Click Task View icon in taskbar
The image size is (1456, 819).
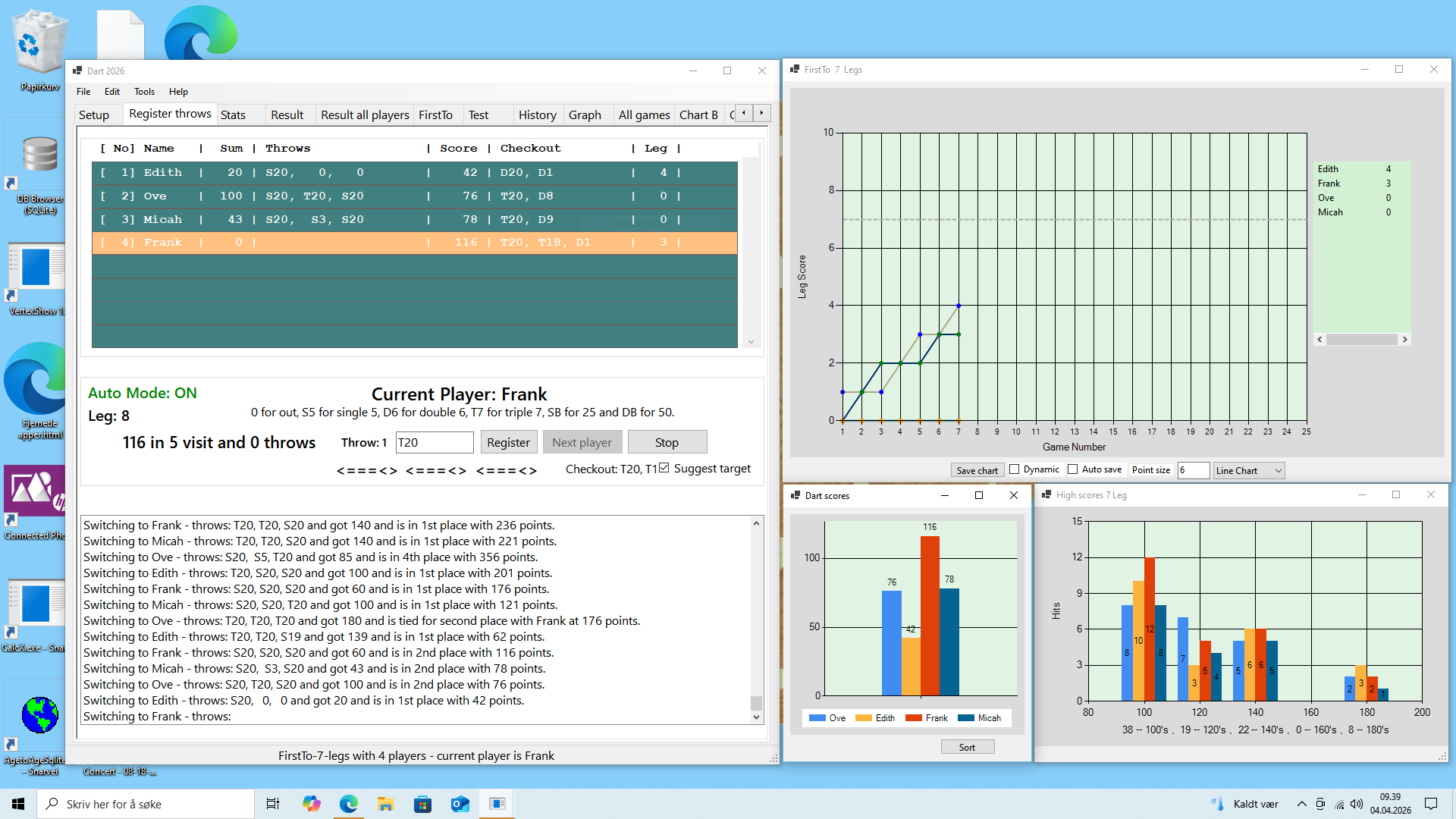click(x=273, y=804)
